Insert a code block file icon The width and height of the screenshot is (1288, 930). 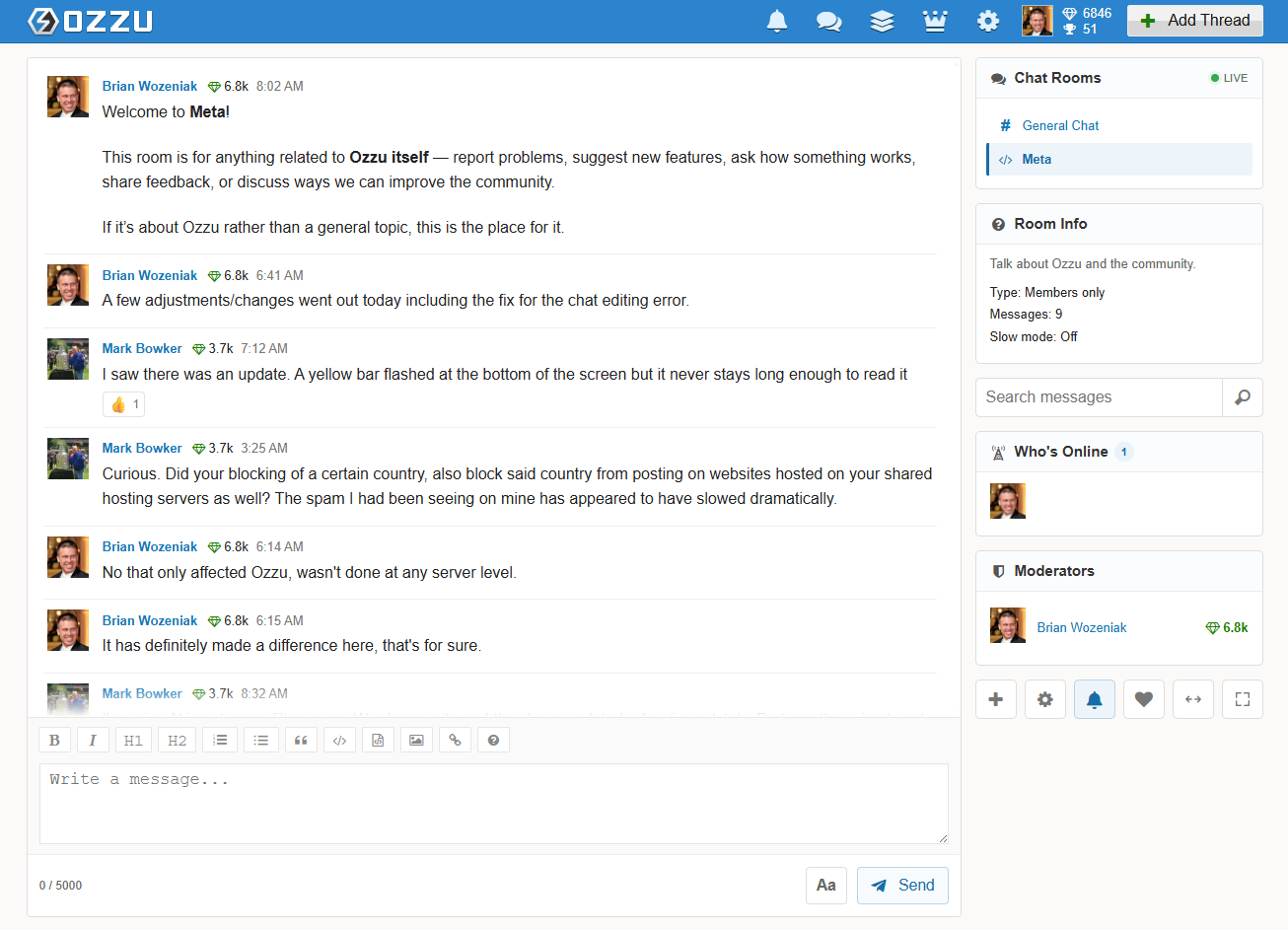pyautogui.click(x=378, y=740)
